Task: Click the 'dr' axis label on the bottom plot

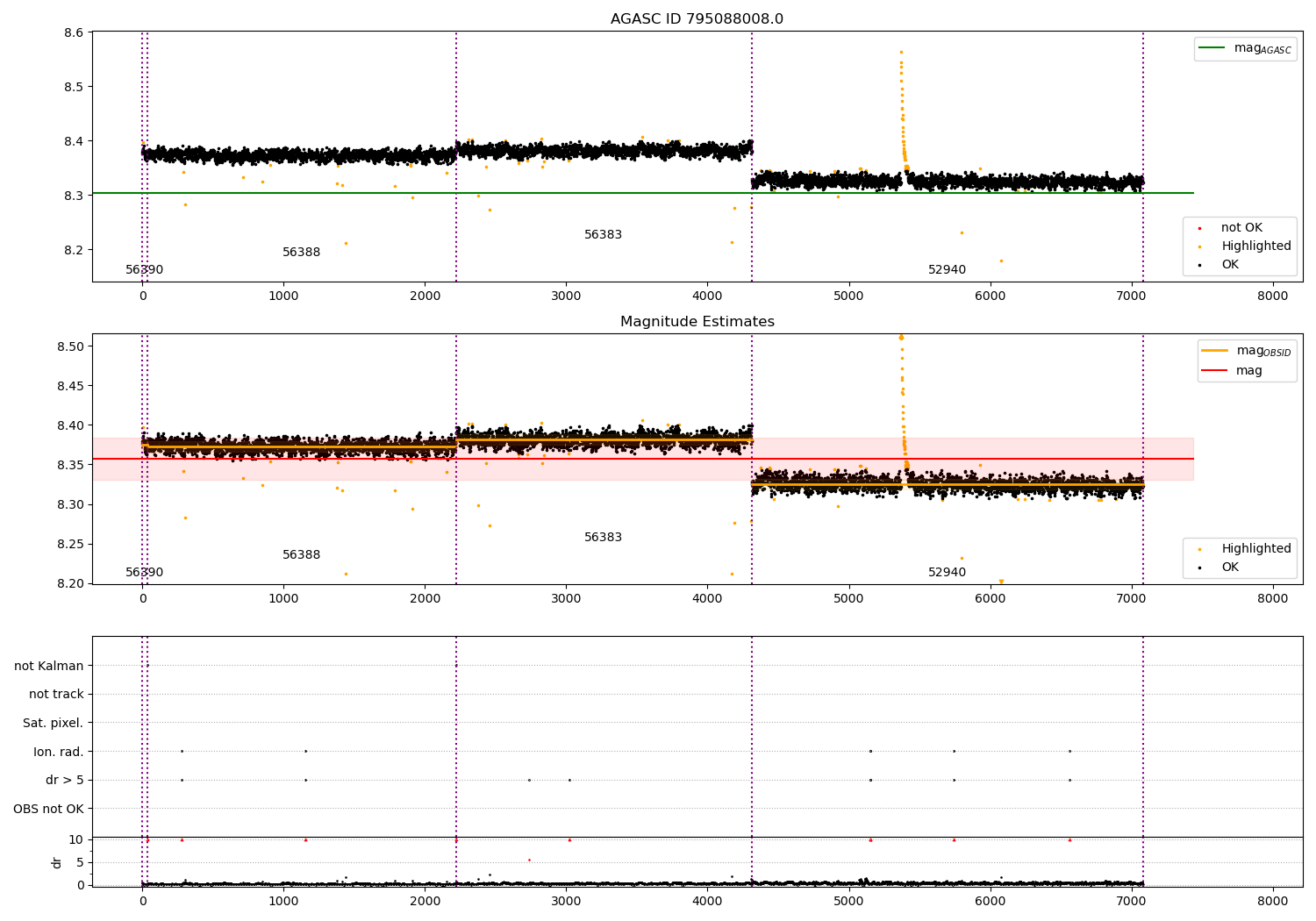Action: click(57, 862)
